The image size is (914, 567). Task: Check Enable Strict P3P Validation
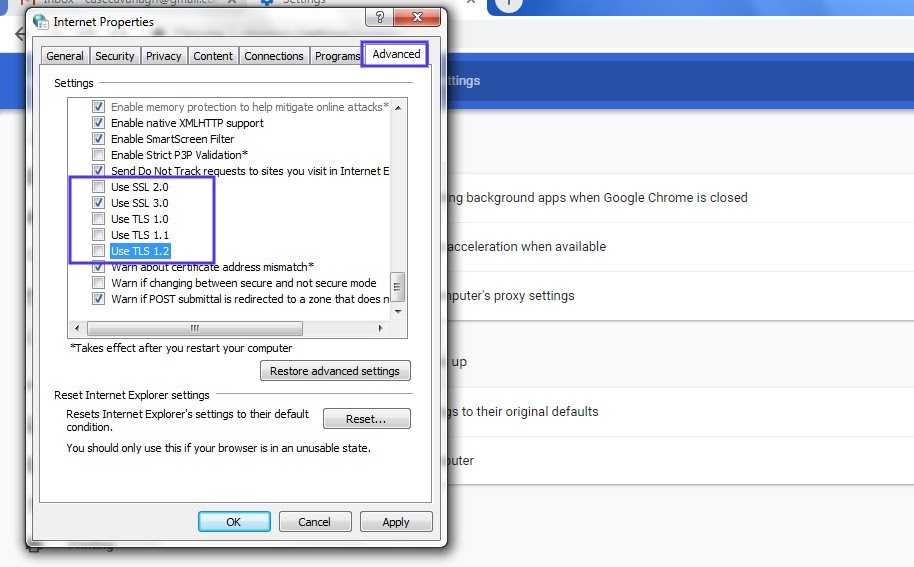(98, 155)
